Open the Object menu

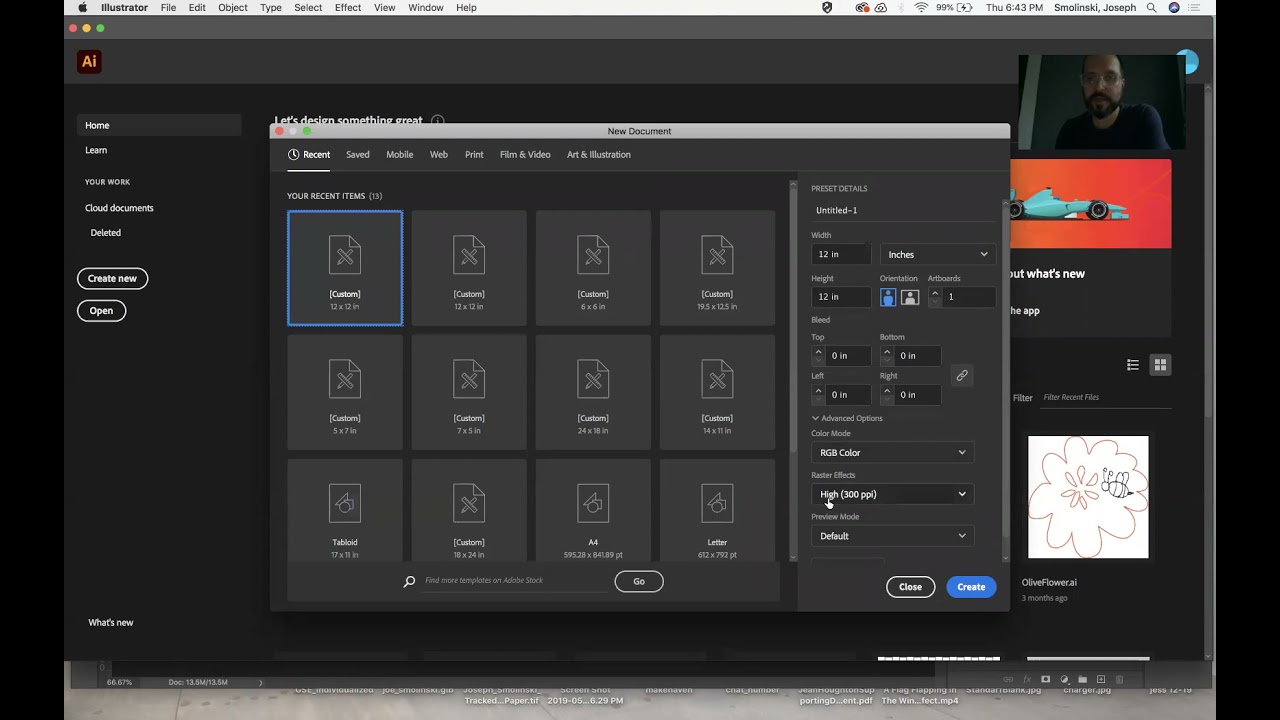coord(233,7)
